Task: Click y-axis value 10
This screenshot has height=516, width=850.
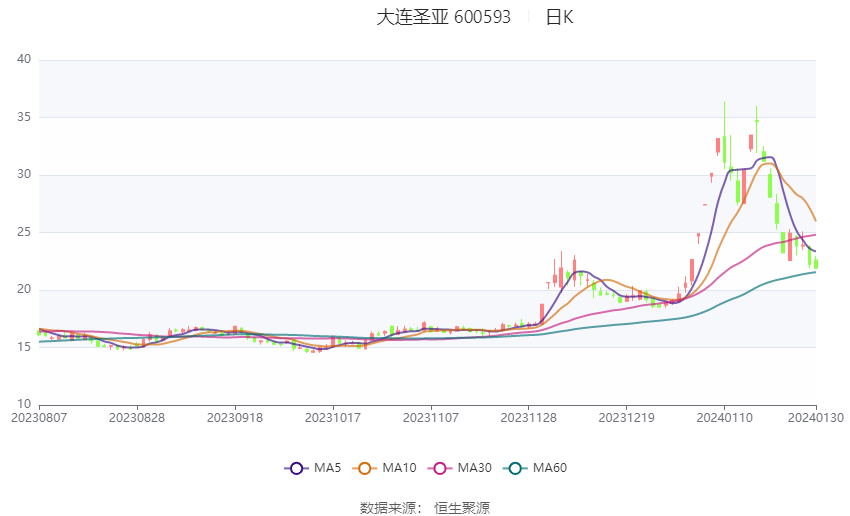Action: tap(24, 404)
